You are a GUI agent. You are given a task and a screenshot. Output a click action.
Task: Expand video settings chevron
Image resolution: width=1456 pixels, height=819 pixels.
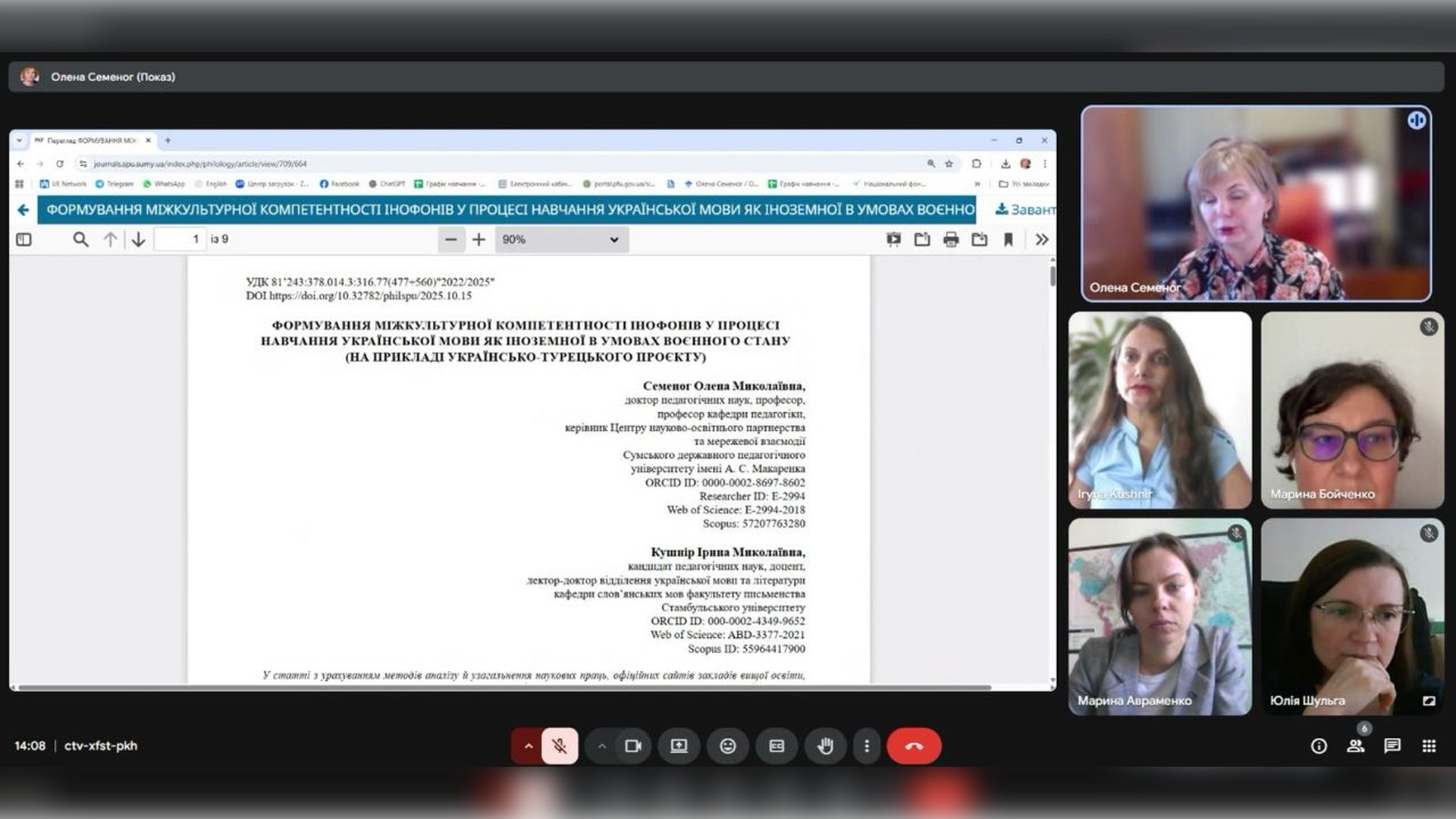click(x=601, y=746)
